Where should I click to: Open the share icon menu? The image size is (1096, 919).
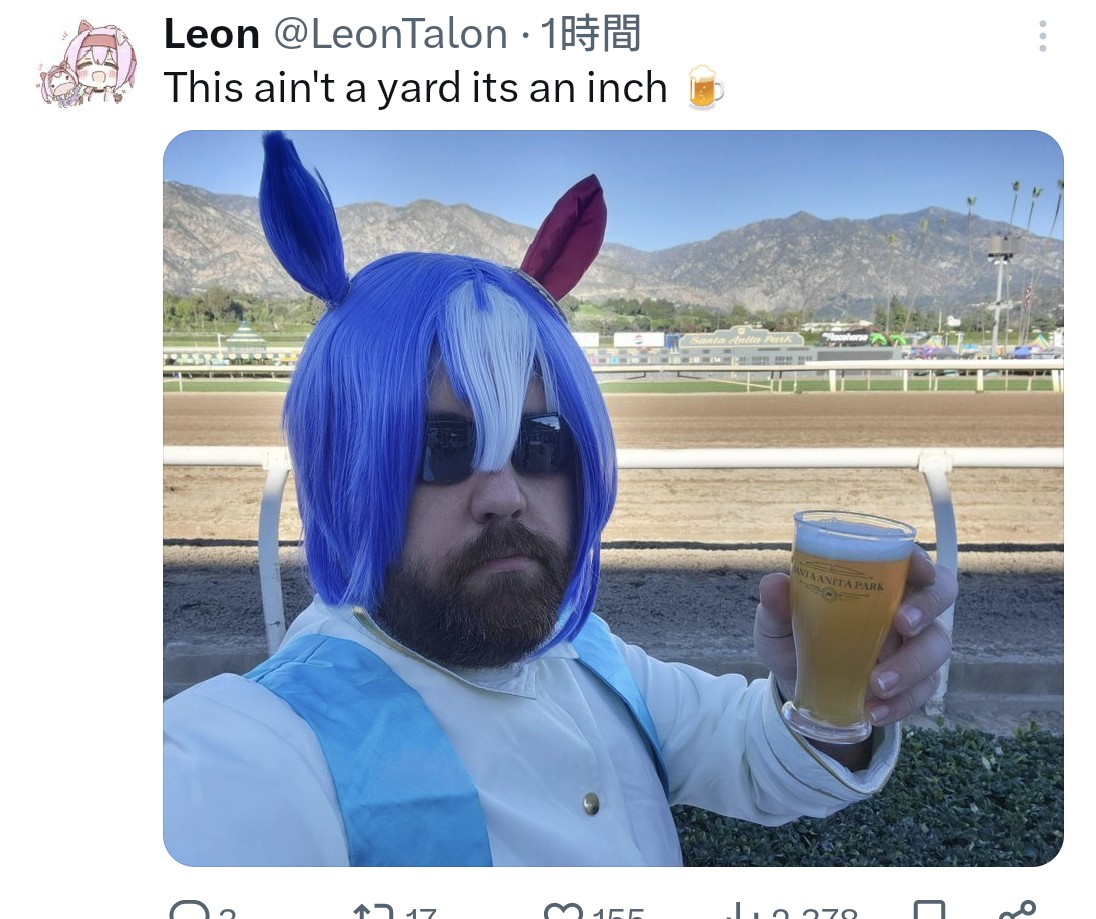point(1017,911)
